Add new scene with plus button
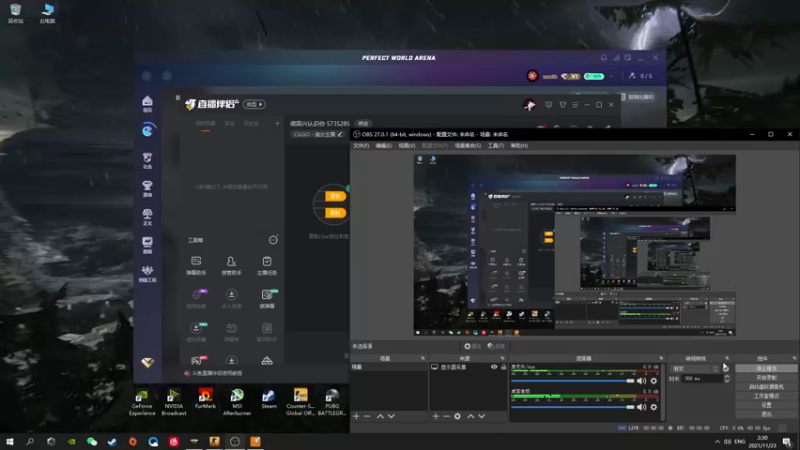 [356, 416]
